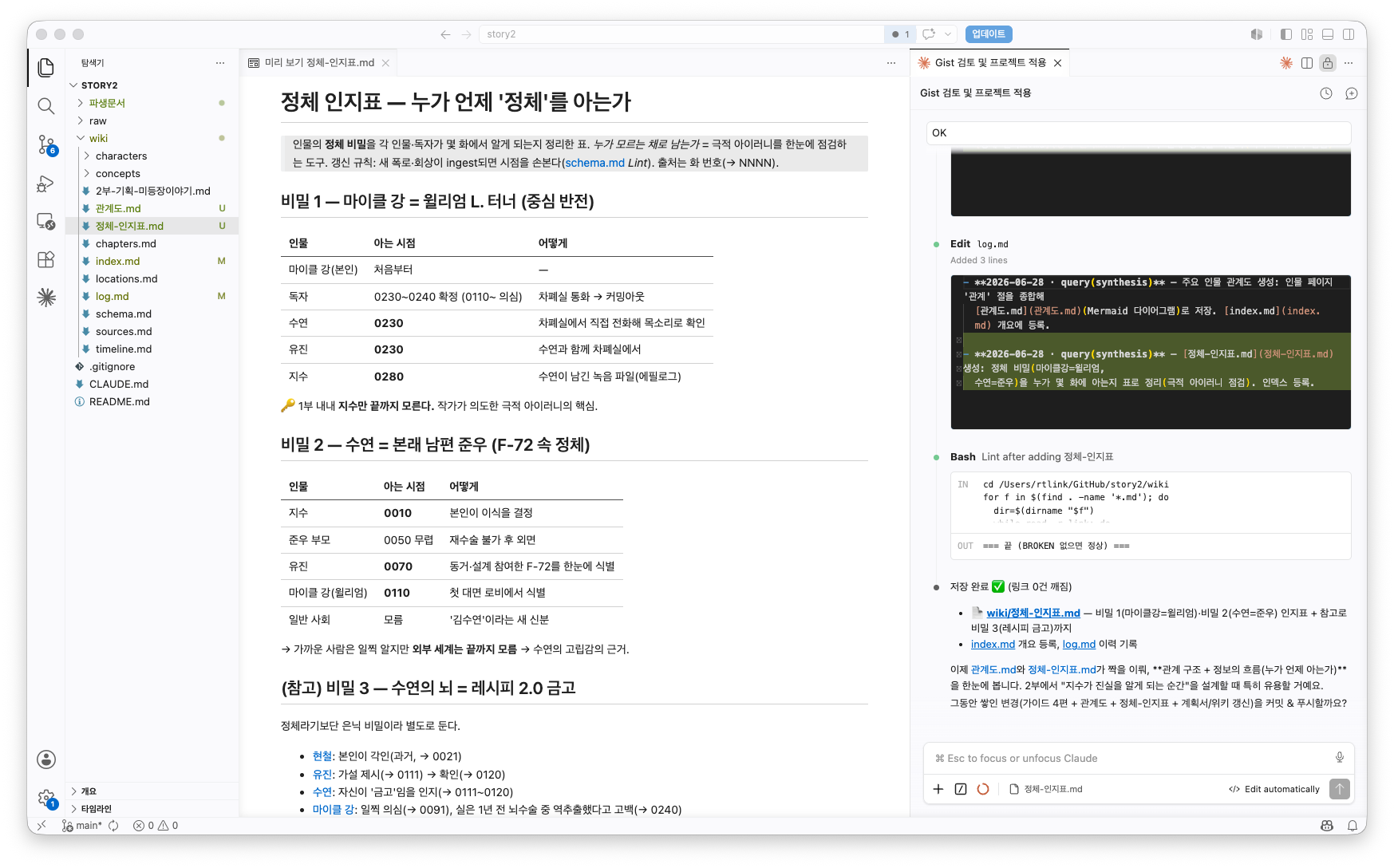Collapse the STORY2 root folder

pos(73,85)
